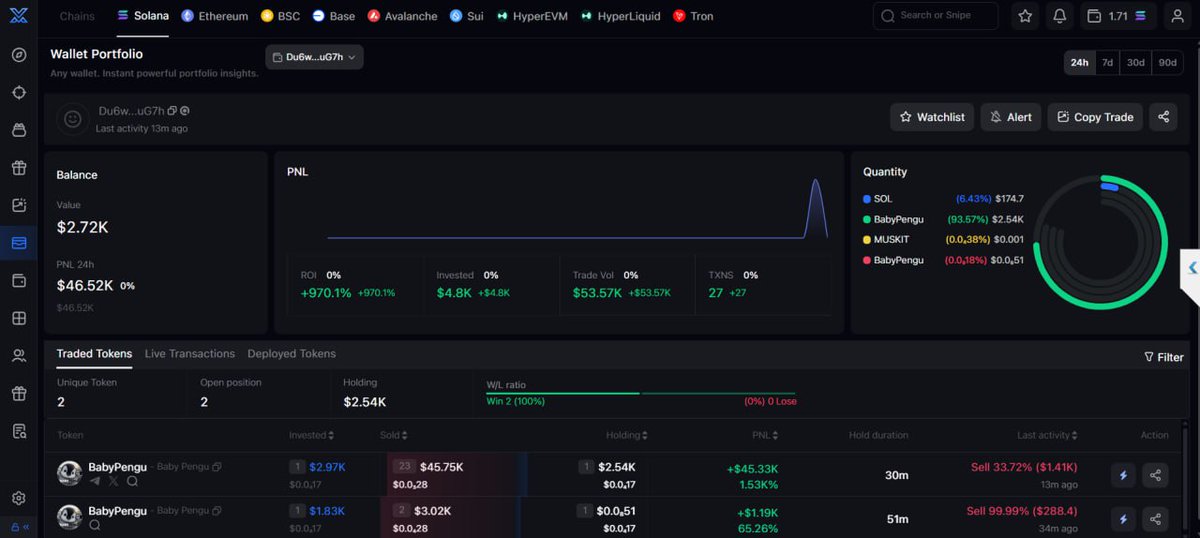Switch to Sui chain tab

pos(466,16)
